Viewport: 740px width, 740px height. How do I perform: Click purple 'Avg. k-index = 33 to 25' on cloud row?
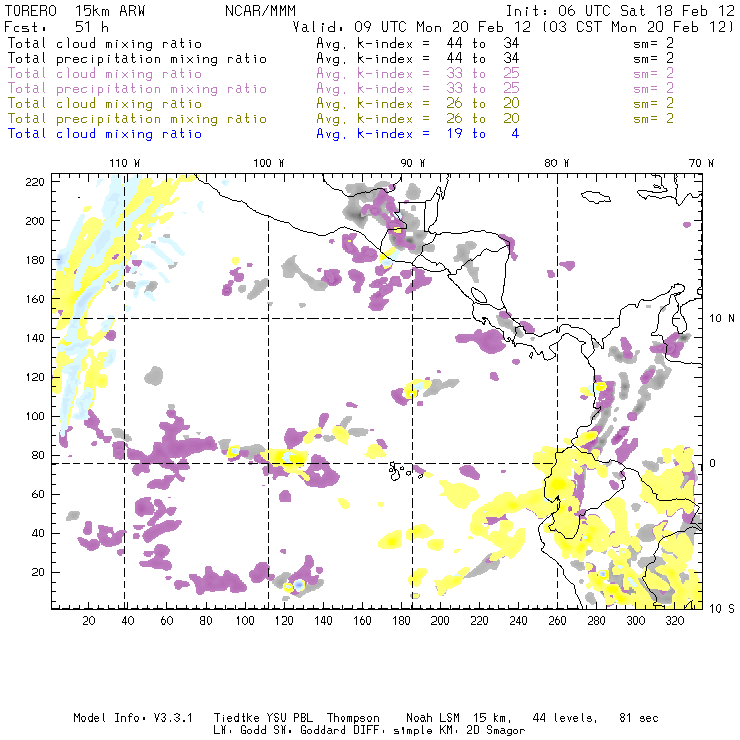(418, 74)
